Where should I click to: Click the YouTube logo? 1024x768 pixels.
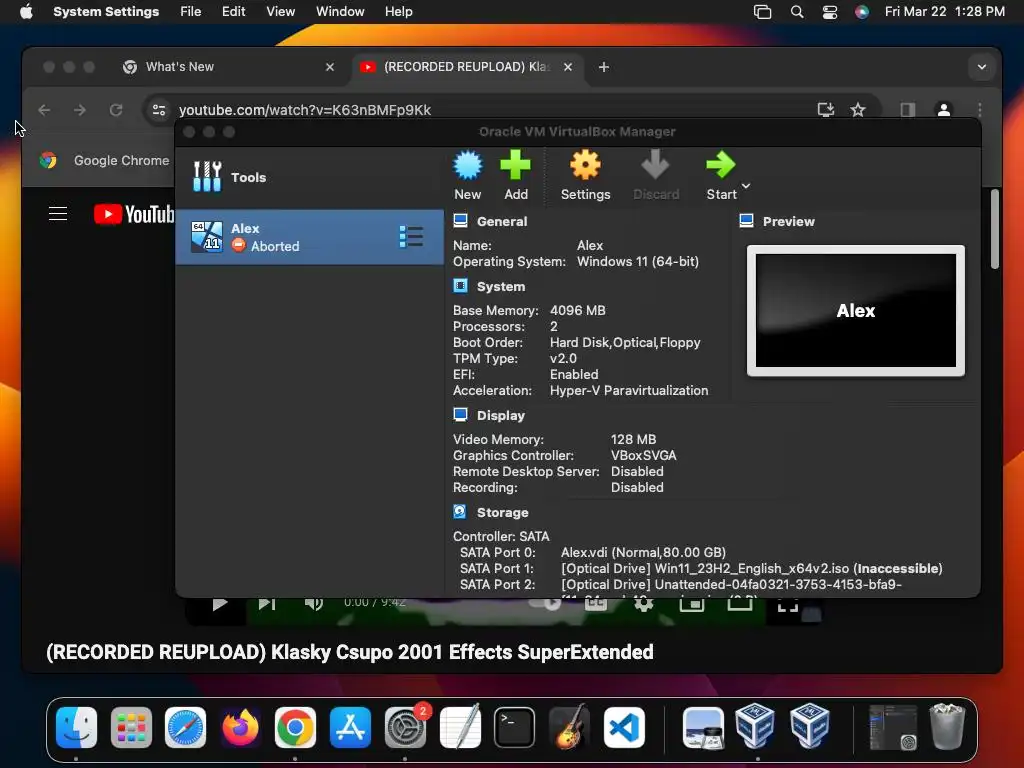134,214
